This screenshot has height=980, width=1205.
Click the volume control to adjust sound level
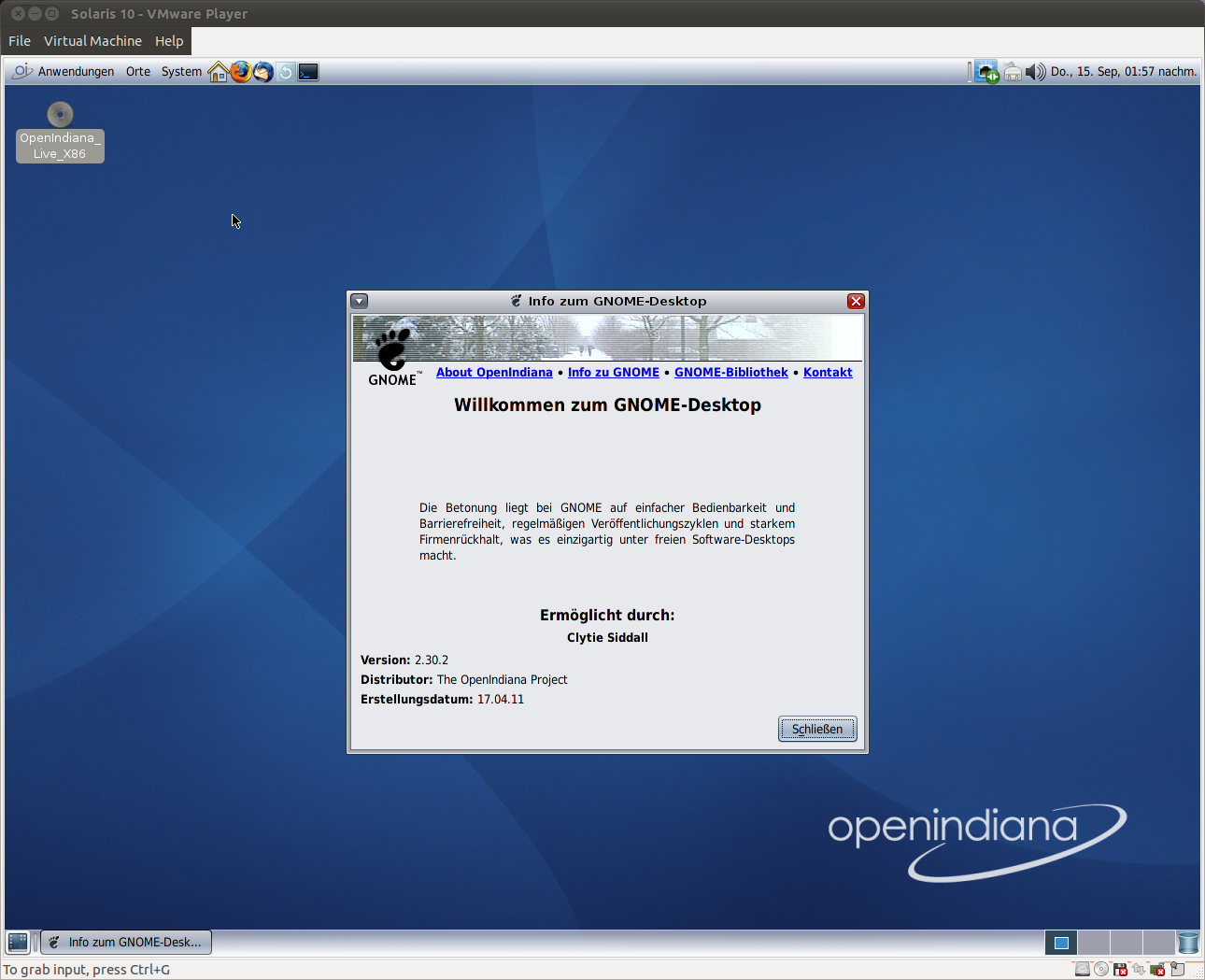pyautogui.click(x=1035, y=71)
